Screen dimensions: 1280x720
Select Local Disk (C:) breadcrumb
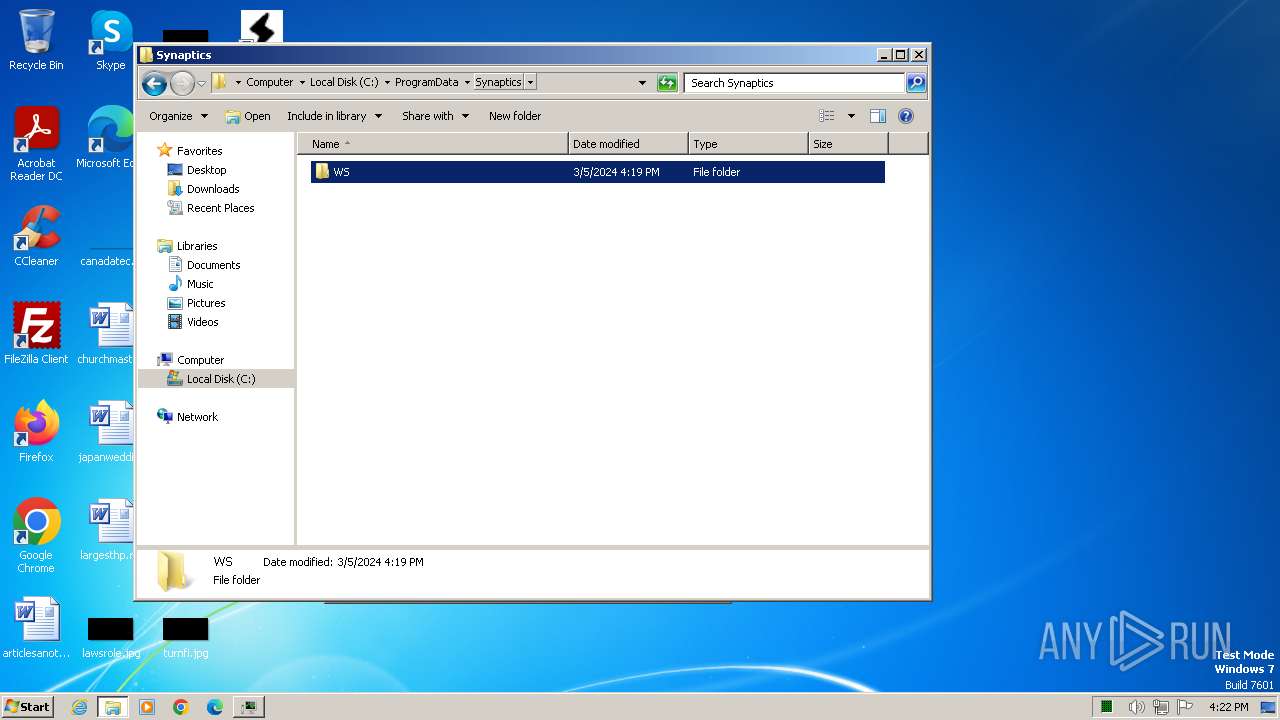pyautogui.click(x=344, y=83)
